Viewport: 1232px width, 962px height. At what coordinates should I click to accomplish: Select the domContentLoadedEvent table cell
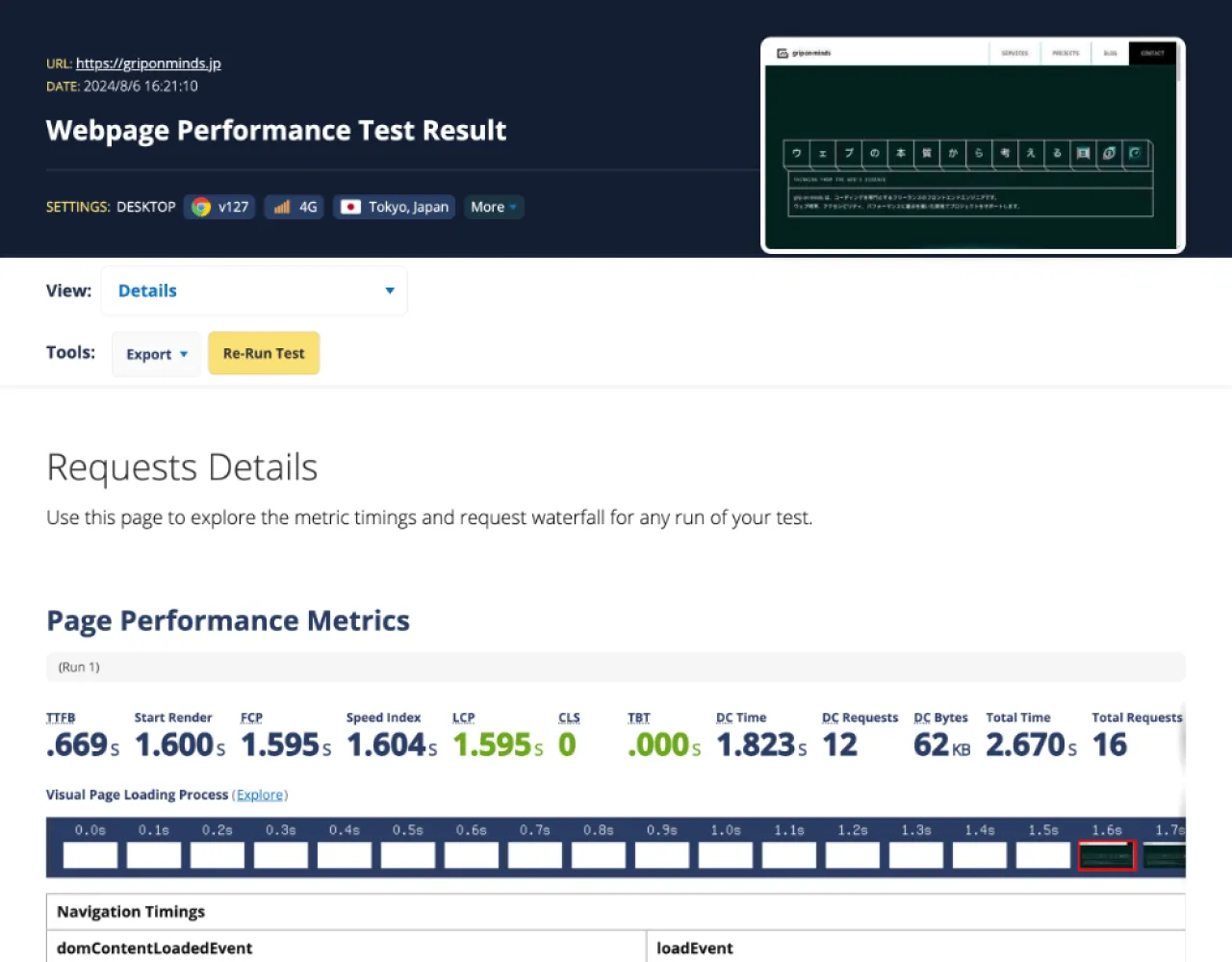[153, 948]
